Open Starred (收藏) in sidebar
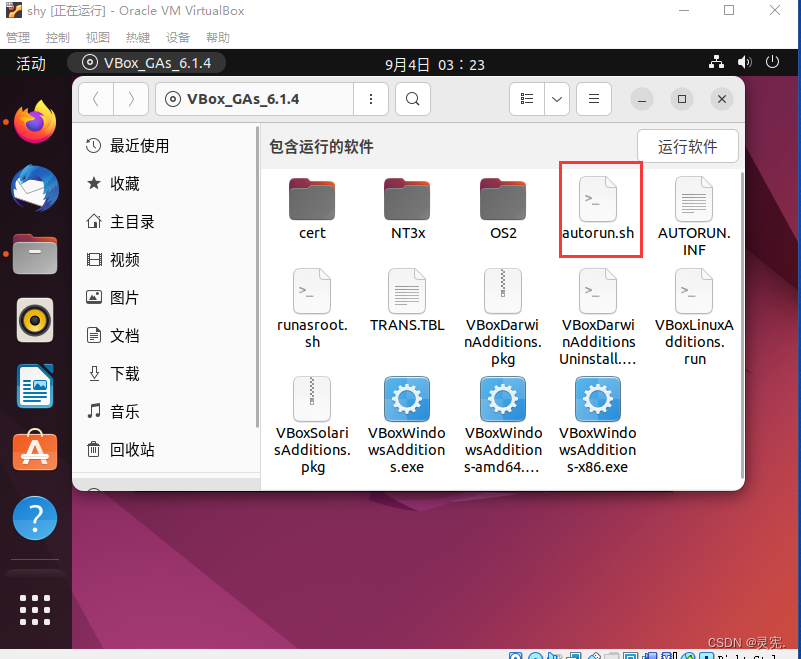Viewport: 801px width, 659px height. tap(164, 184)
